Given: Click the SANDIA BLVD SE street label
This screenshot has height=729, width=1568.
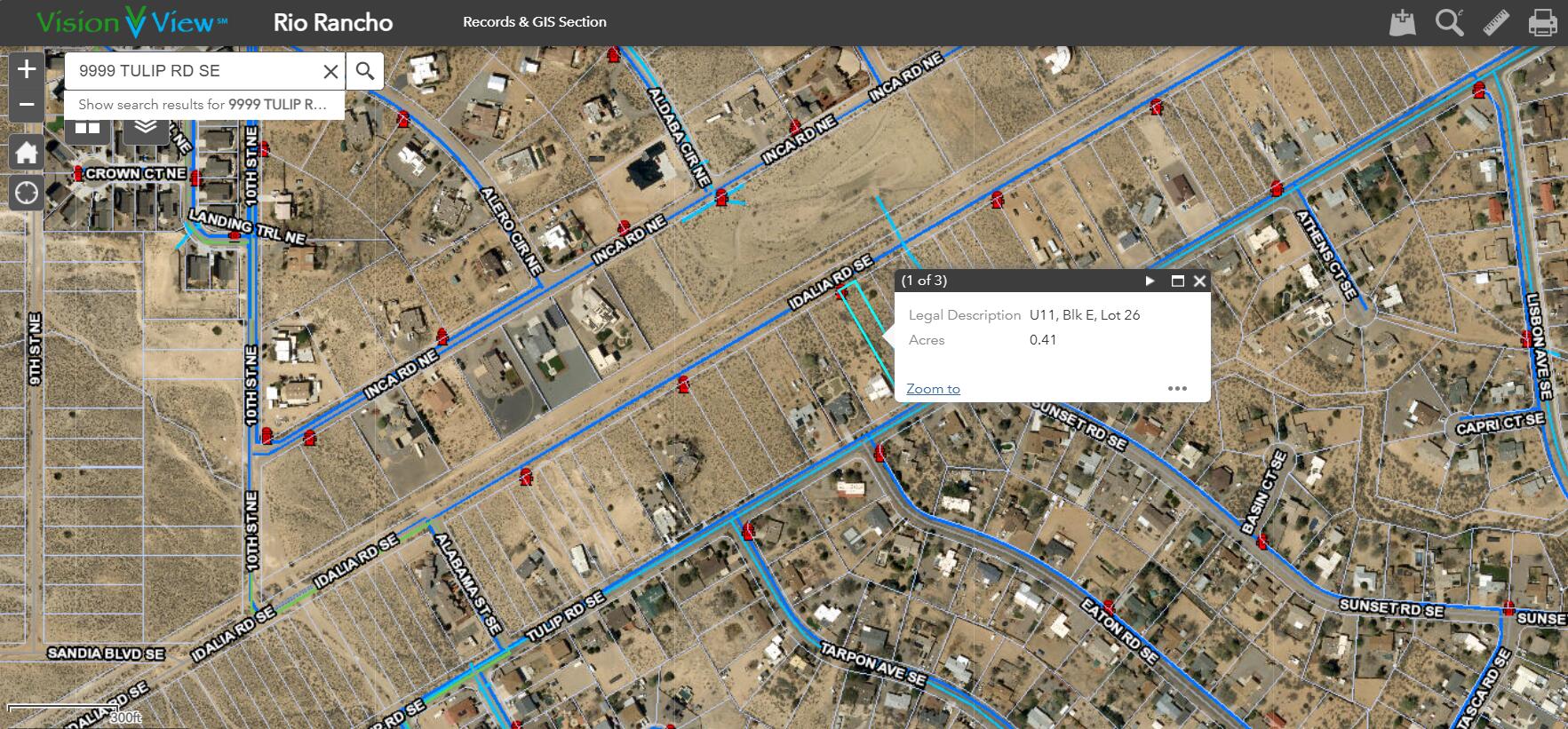Looking at the screenshot, I should coord(106,654).
